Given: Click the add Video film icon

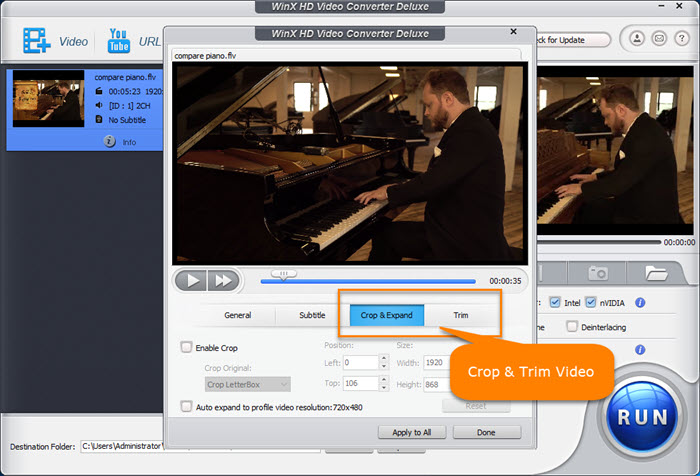Looking at the screenshot, I should coord(37,41).
